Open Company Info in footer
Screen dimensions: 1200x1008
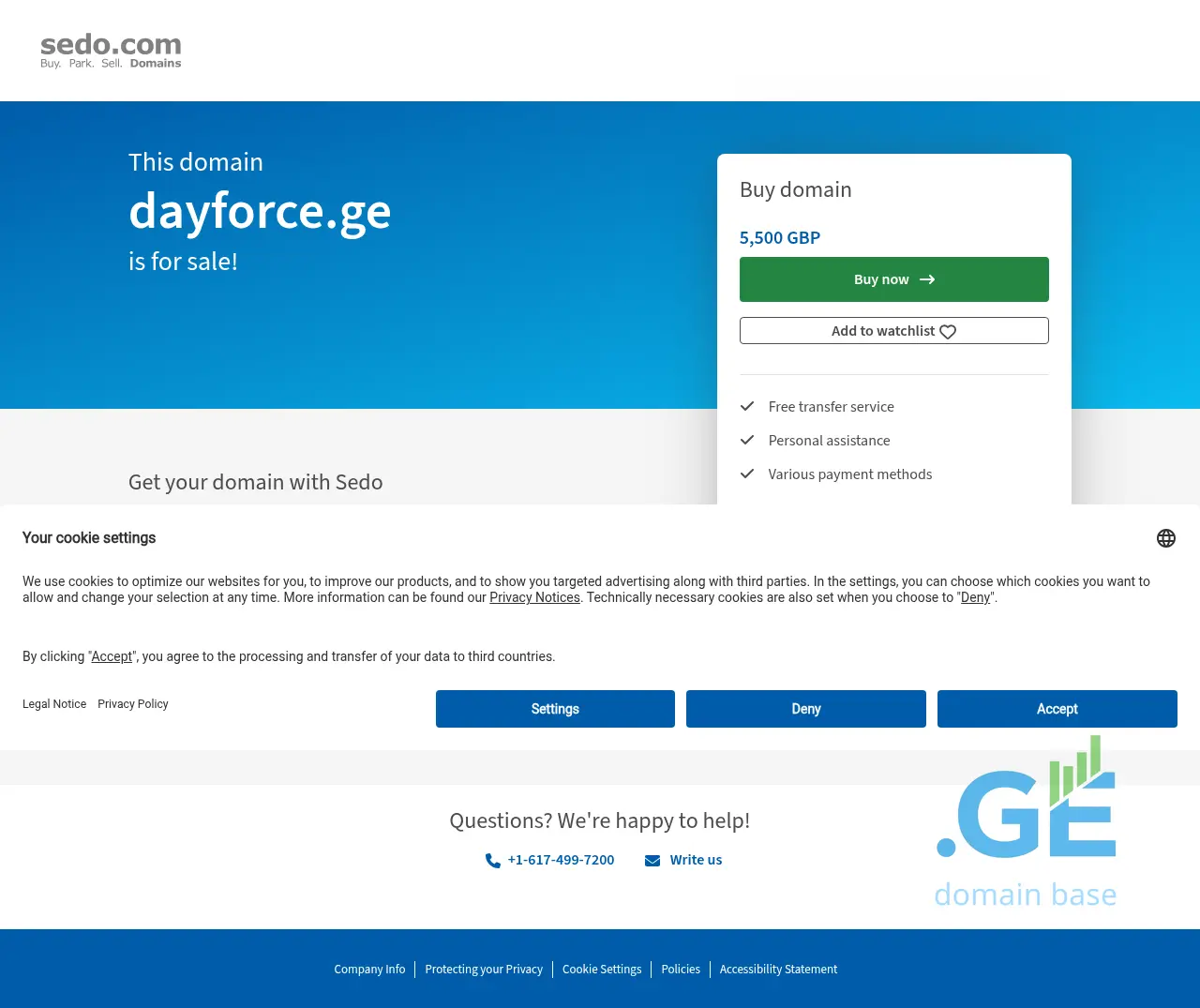pos(369,970)
